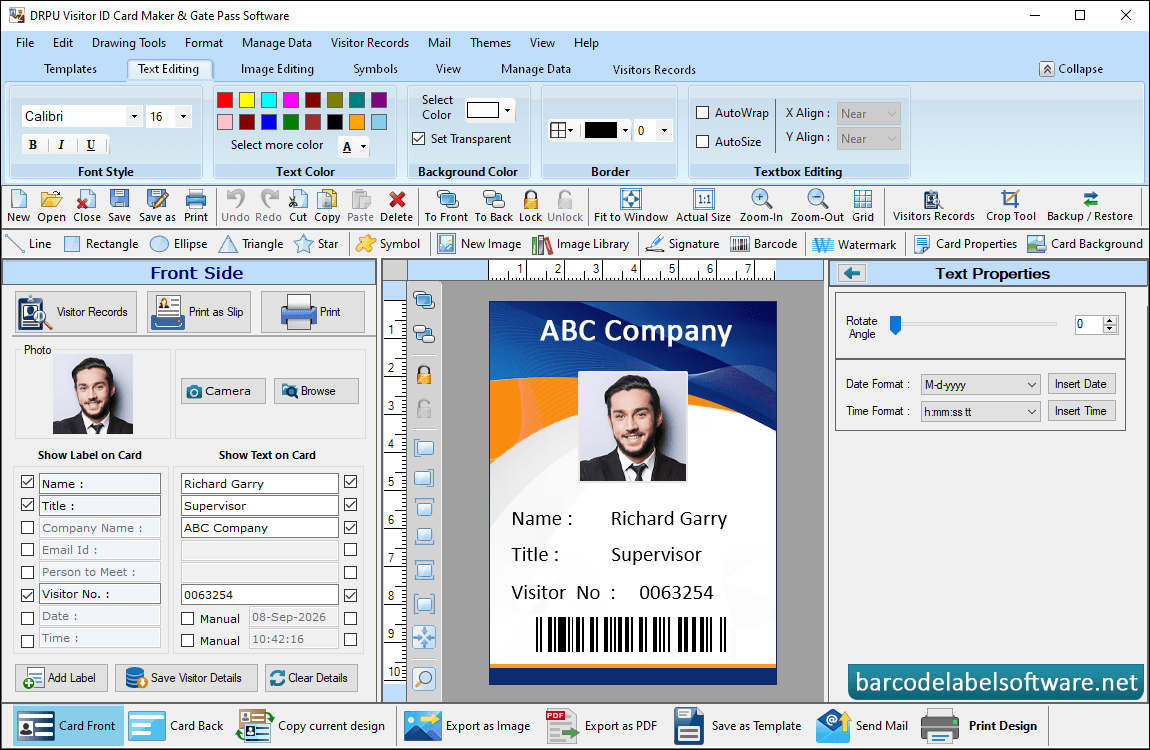Click the Insert Time button
1150x750 pixels.
(x=1081, y=411)
